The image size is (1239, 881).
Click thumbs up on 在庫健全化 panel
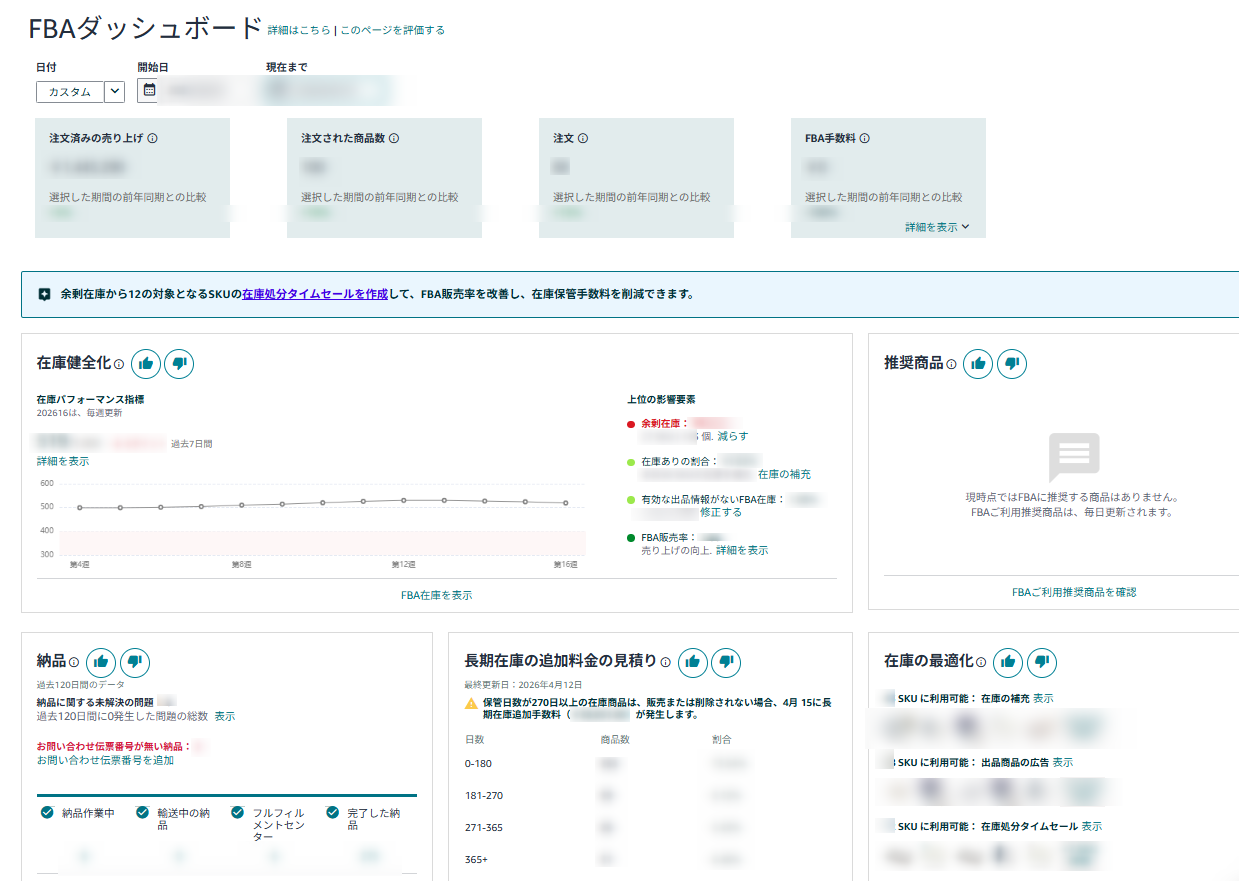146,364
